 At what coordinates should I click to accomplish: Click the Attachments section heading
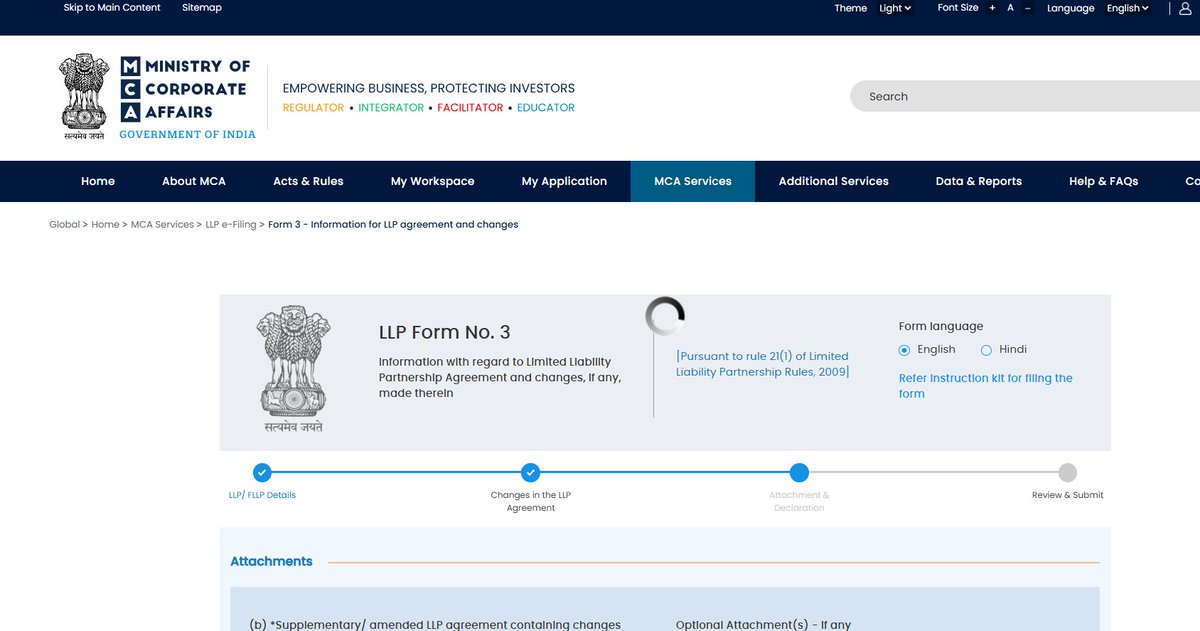pyautogui.click(x=271, y=561)
